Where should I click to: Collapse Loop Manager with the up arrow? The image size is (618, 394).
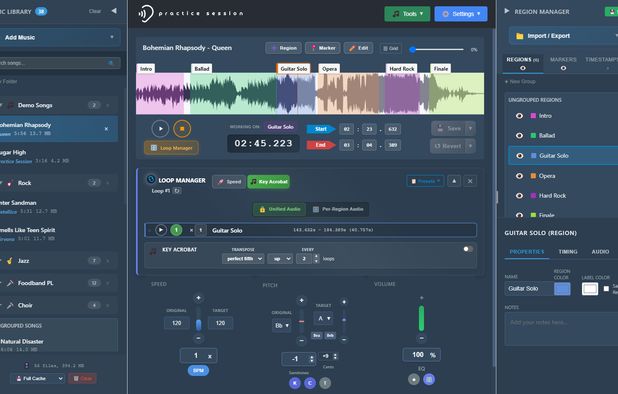tap(454, 181)
